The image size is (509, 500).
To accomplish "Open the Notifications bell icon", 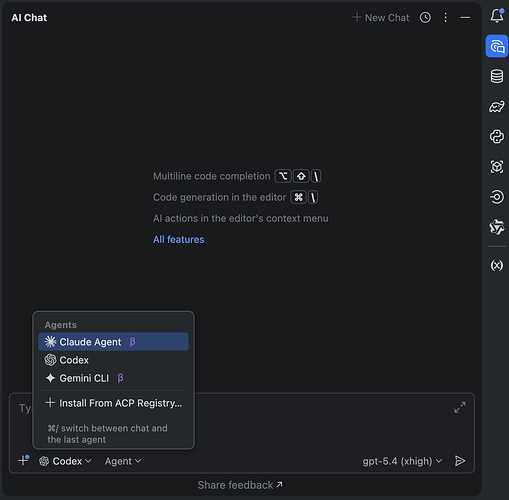I will [497, 16].
